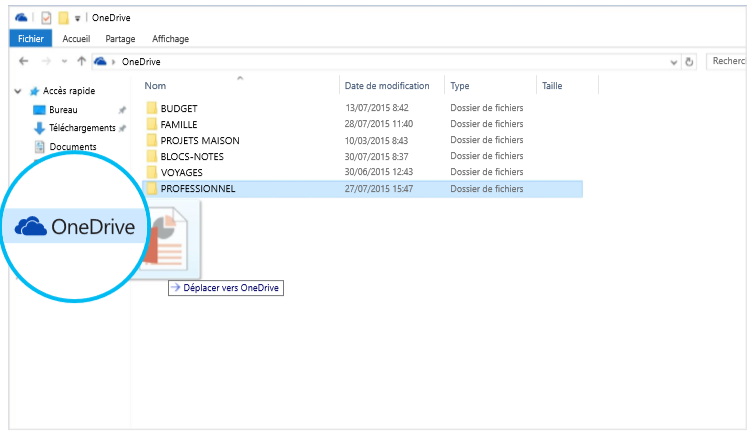Select OneDrive in the navigation pane
The image size is (756, 436).
pos(75,226)
